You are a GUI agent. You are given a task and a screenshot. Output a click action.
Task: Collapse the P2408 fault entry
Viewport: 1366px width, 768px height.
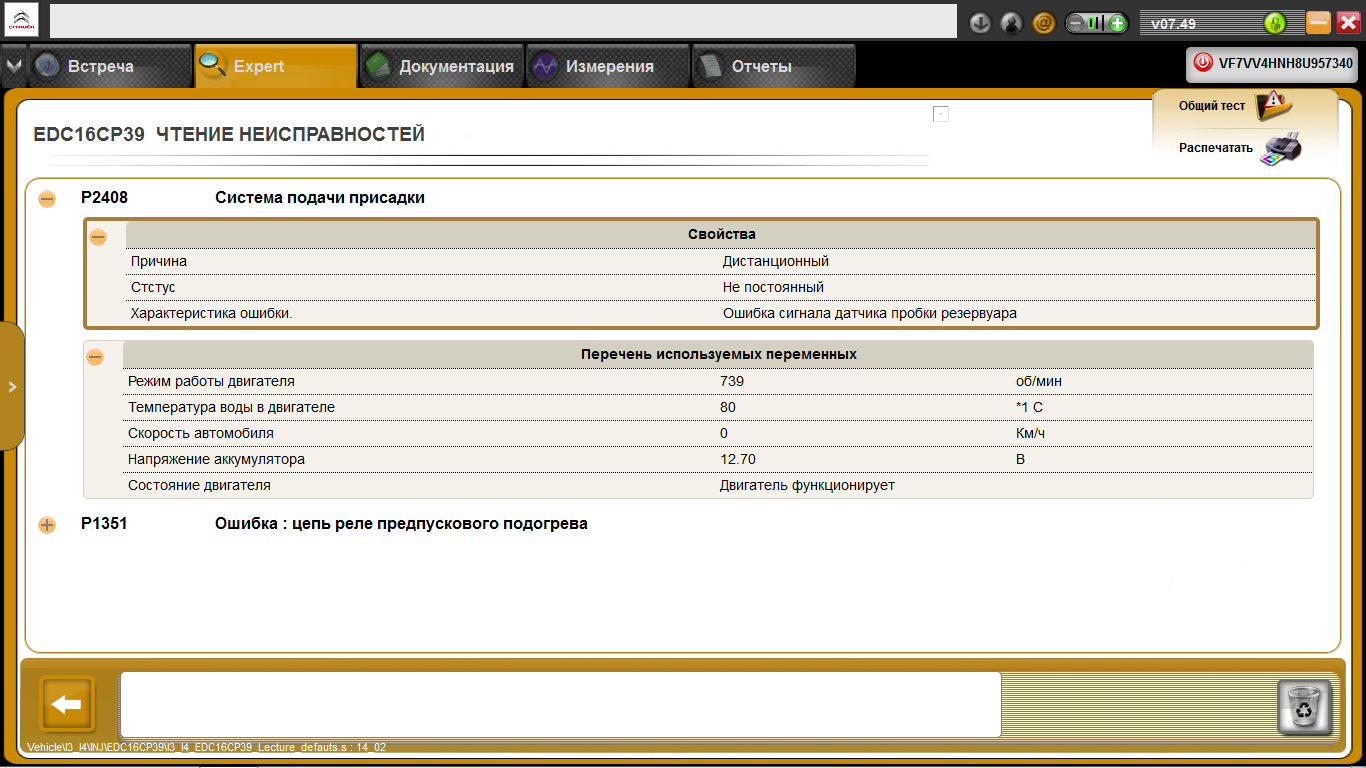[47, 199]
